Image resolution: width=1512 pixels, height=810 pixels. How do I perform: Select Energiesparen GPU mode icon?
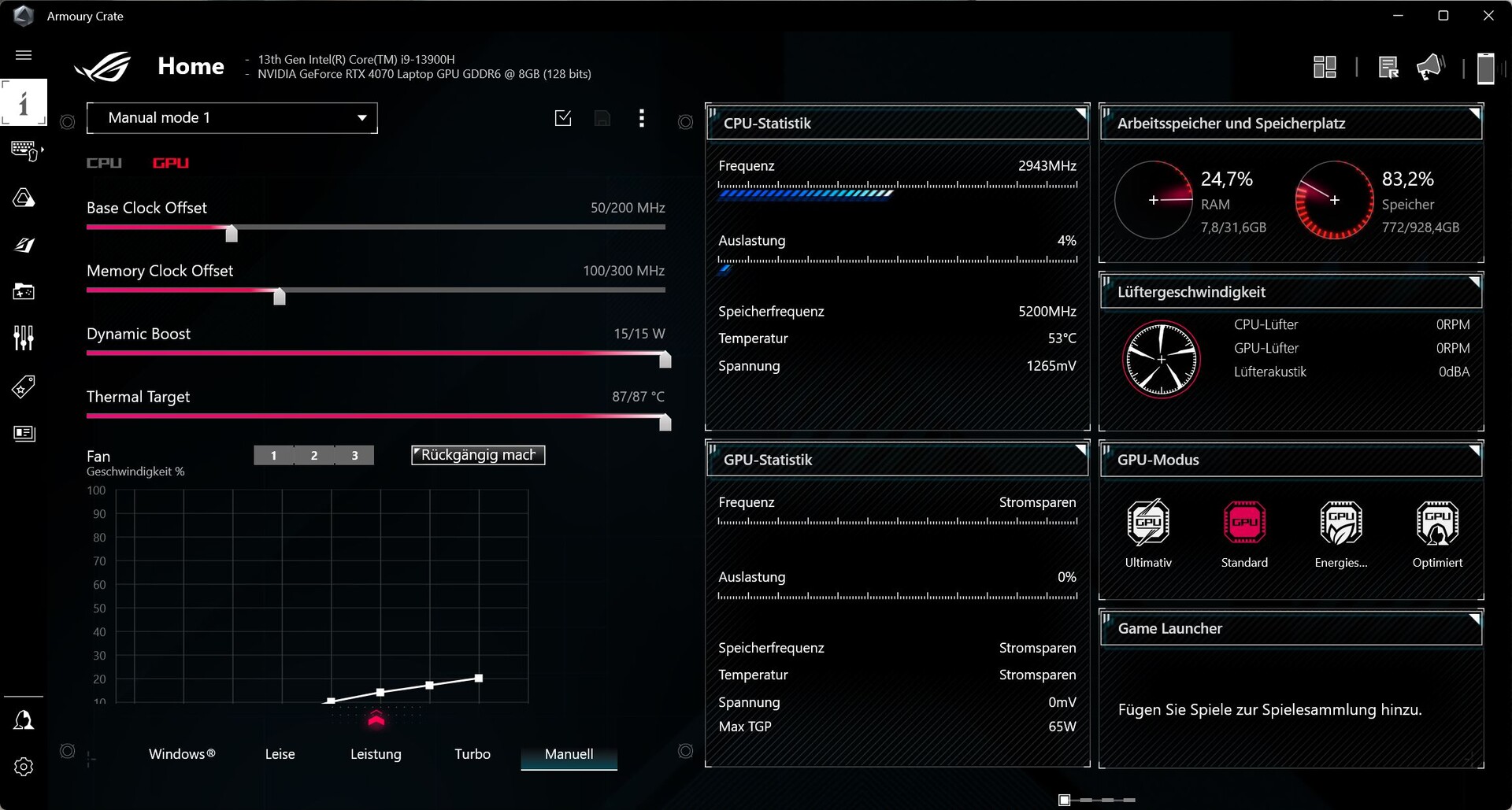click(x=1341, y=522)
